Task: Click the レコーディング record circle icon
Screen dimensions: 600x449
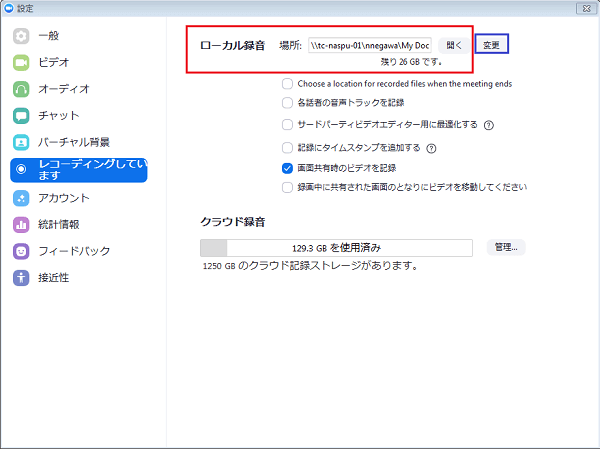Action: [21, 169]
